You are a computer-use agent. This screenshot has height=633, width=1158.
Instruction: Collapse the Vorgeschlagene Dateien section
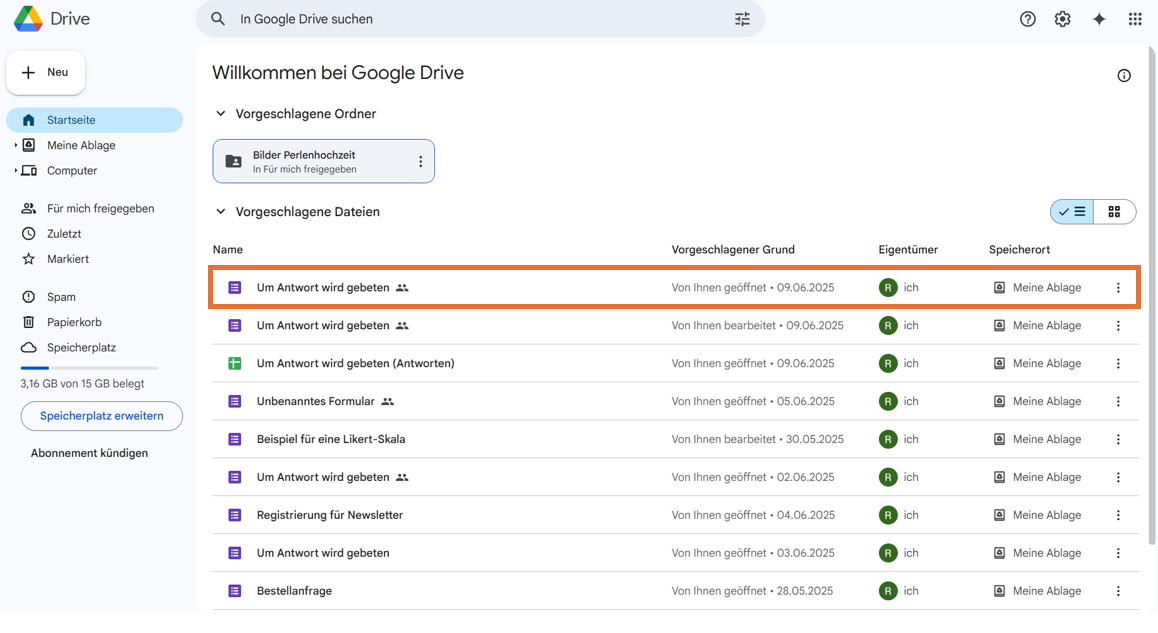coord(221,212)
